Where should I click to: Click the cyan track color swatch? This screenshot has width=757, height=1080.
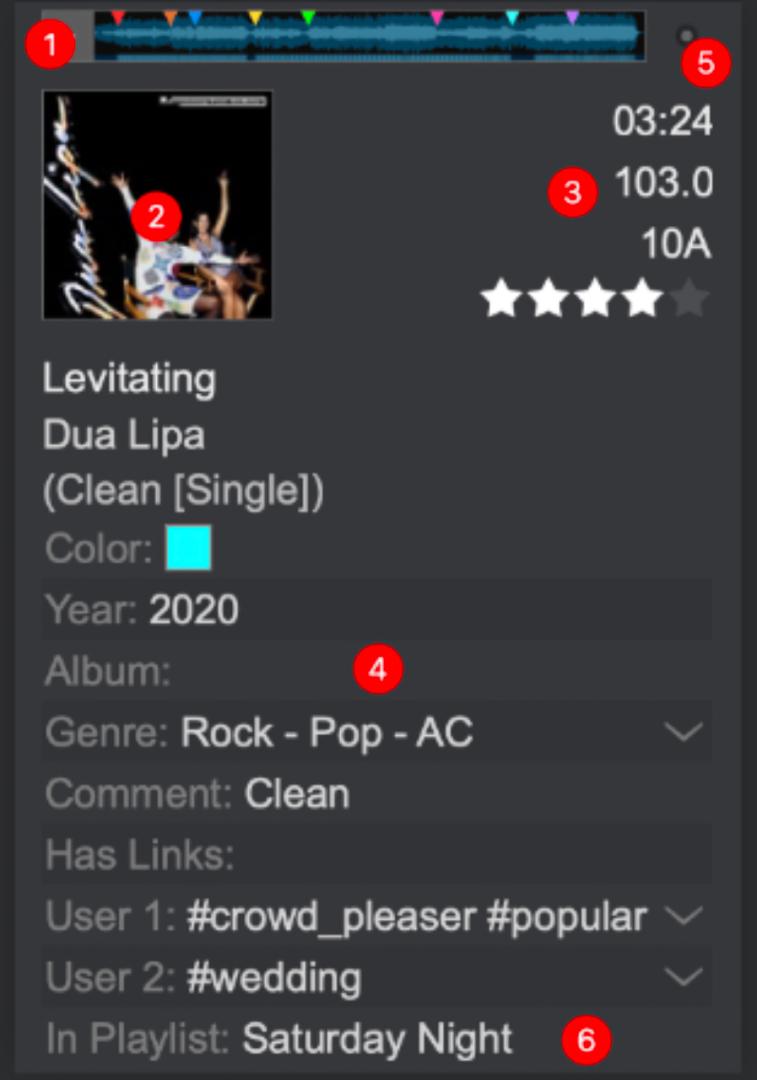(x=188, y=548)
